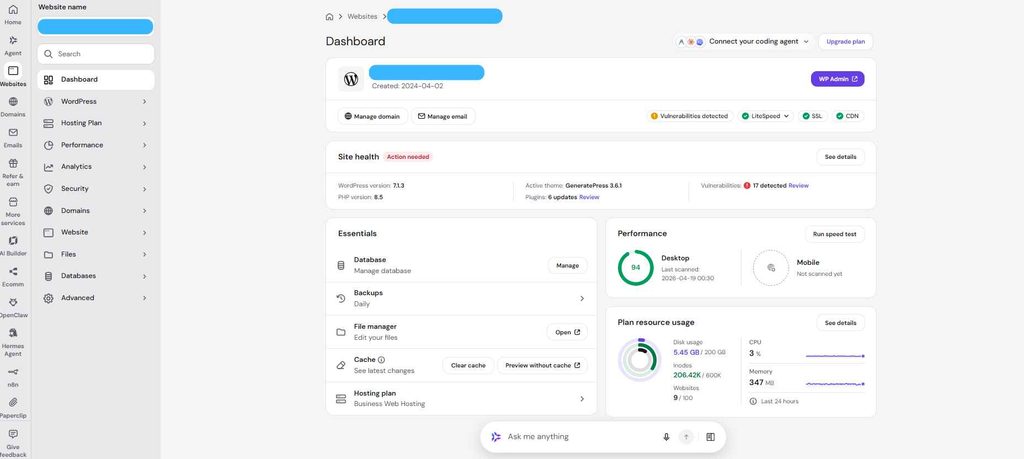Click the Upgrade plan button
The image size is (1024, 459).
click(x=846, y=41)
